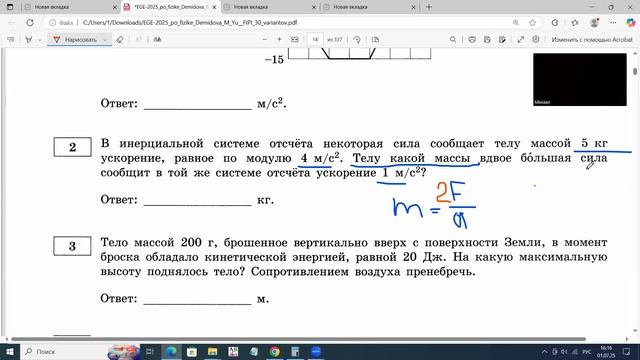Screen dimensions: 640x360
Task: Click the save as icon
Action: 502,40
